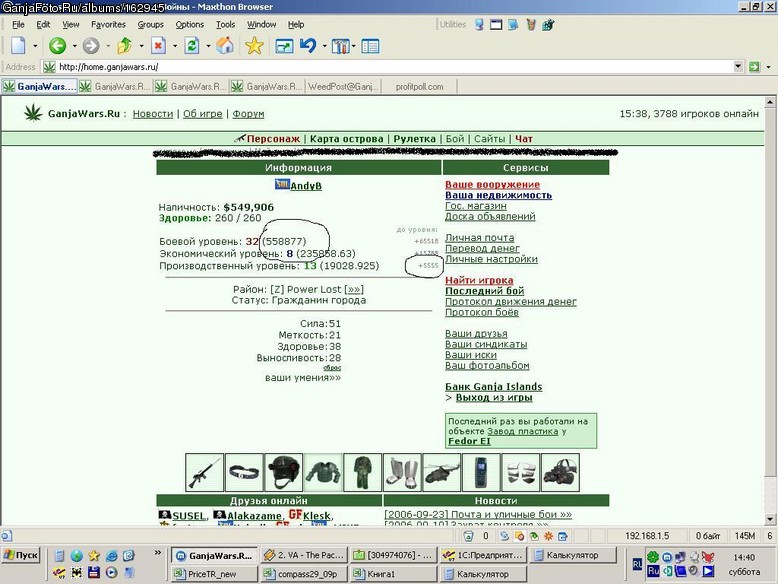Viewport: 778px width, 584px height.
Task: Switch to the WeedPost@Ganj... tab
Action: click(x=343, y=86)
